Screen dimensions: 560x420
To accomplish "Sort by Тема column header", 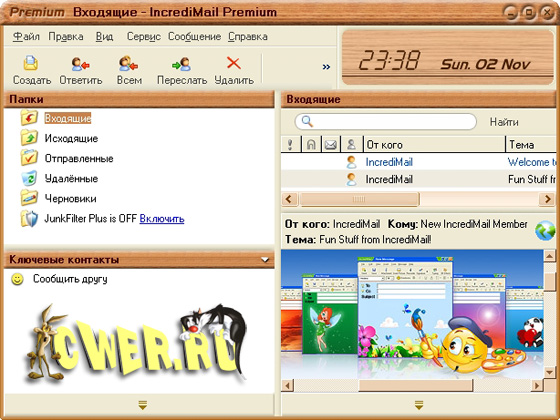I will point(532,144).
